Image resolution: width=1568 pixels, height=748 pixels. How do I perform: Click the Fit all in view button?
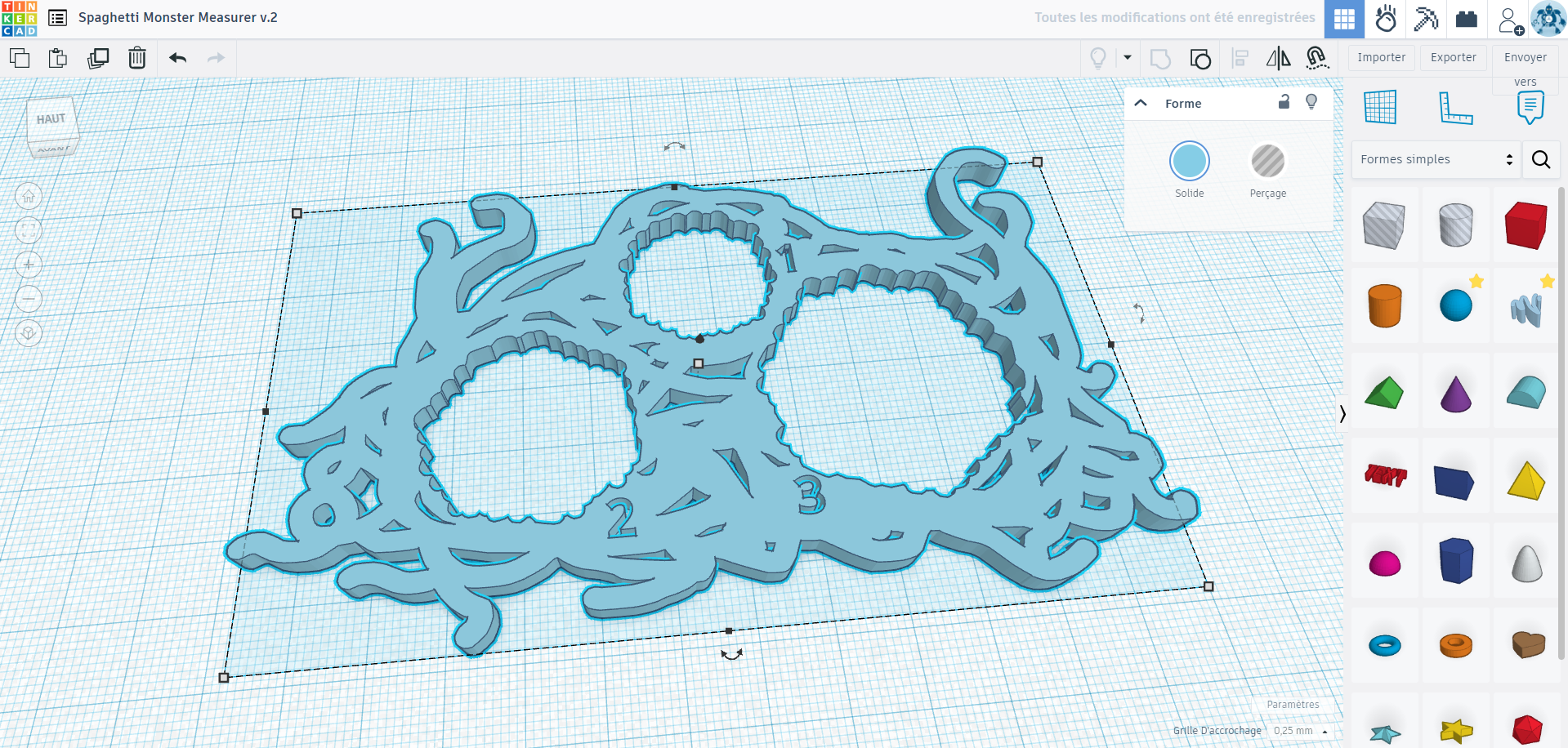tap(29, 230)
